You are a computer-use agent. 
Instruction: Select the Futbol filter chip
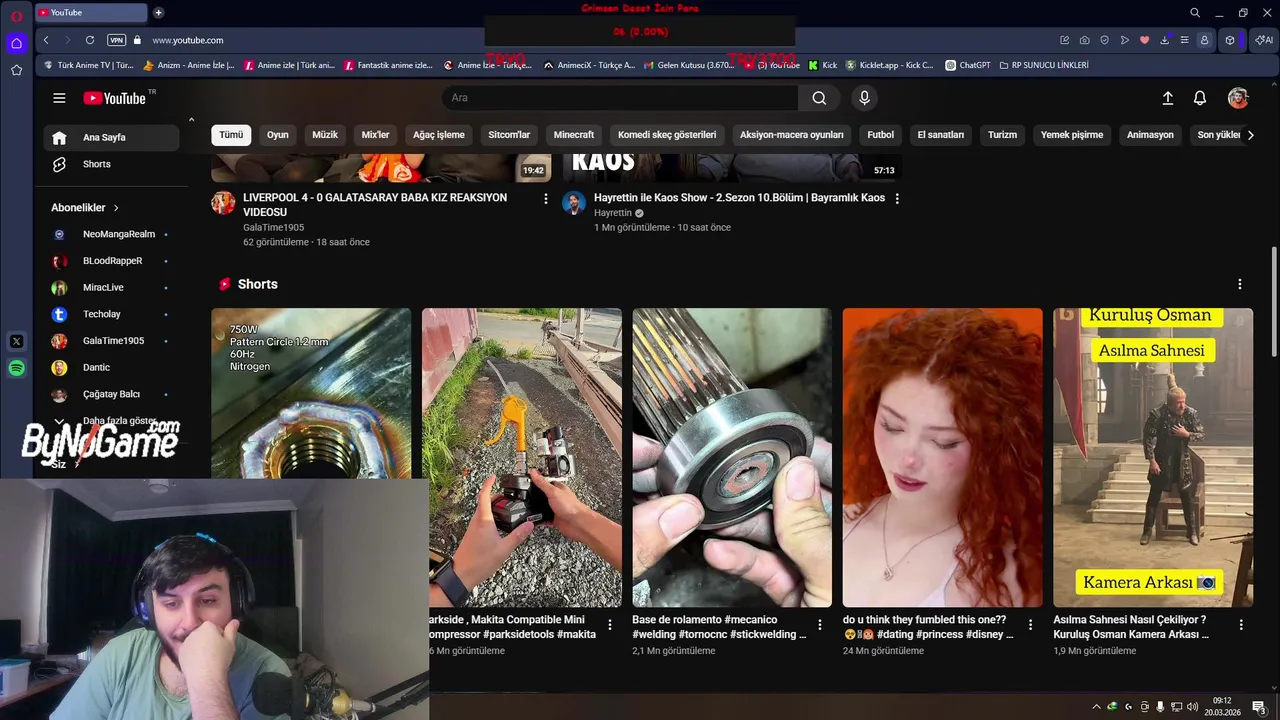[x=880, y=135]
